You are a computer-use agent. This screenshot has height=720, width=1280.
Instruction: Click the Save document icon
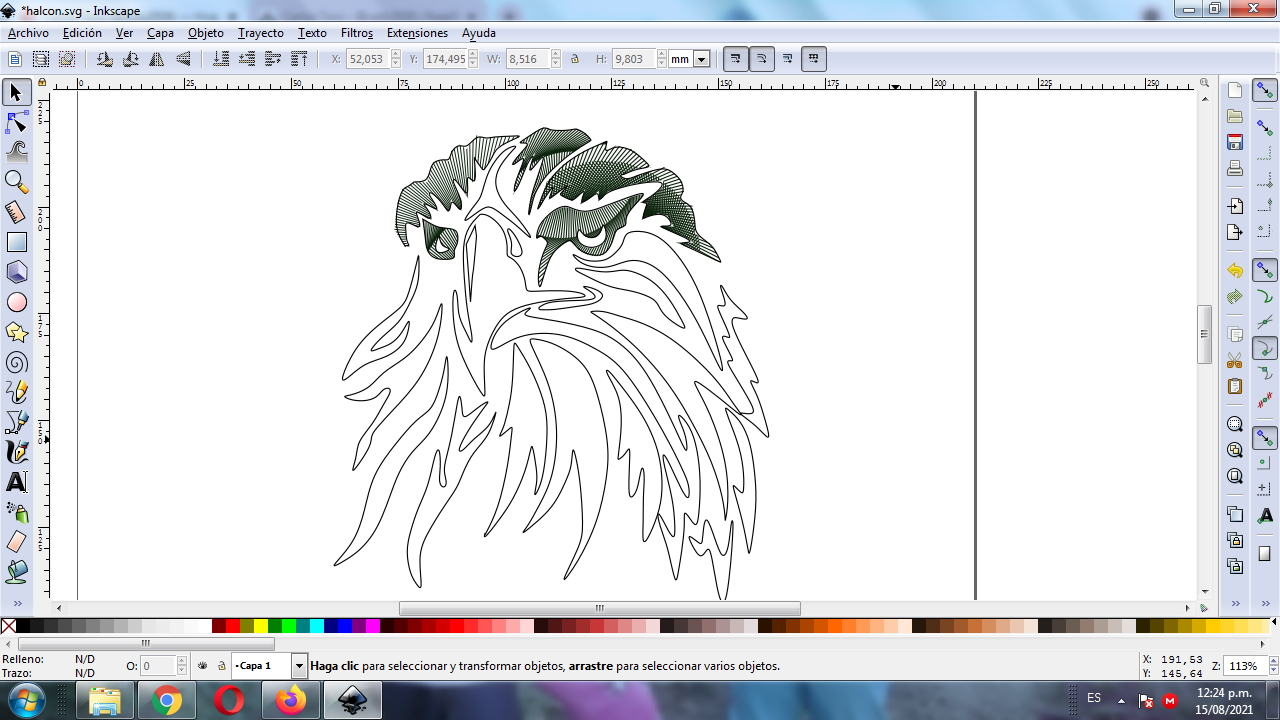[x=1235, y=142]
